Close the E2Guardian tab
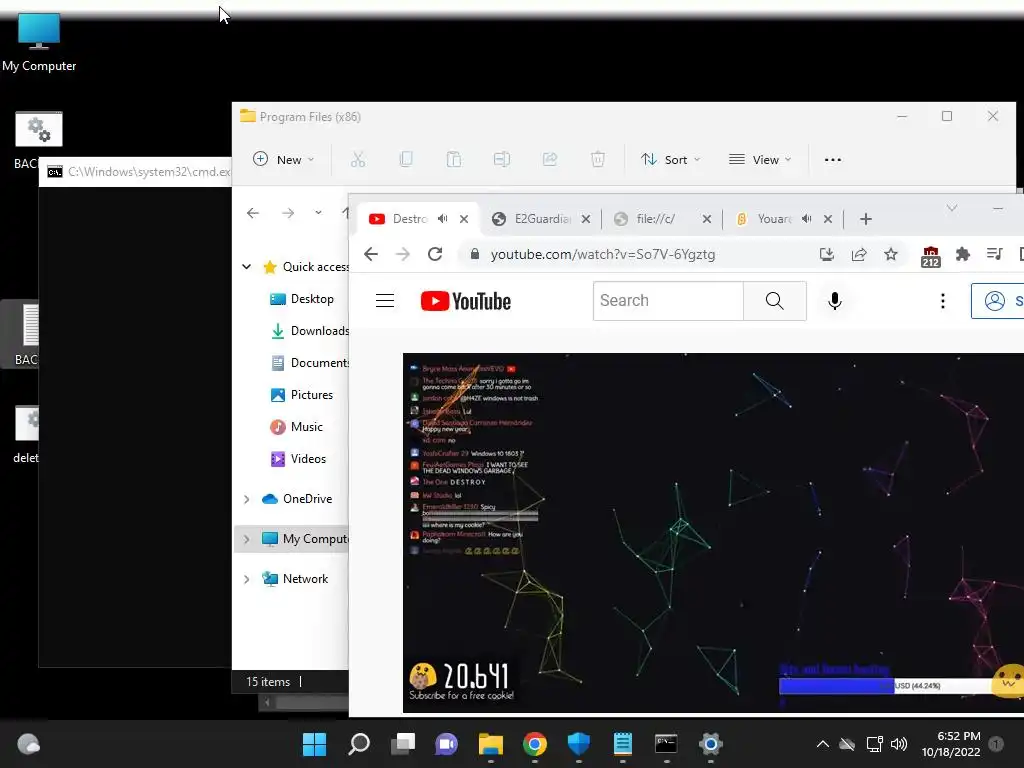 click(586, 219)
